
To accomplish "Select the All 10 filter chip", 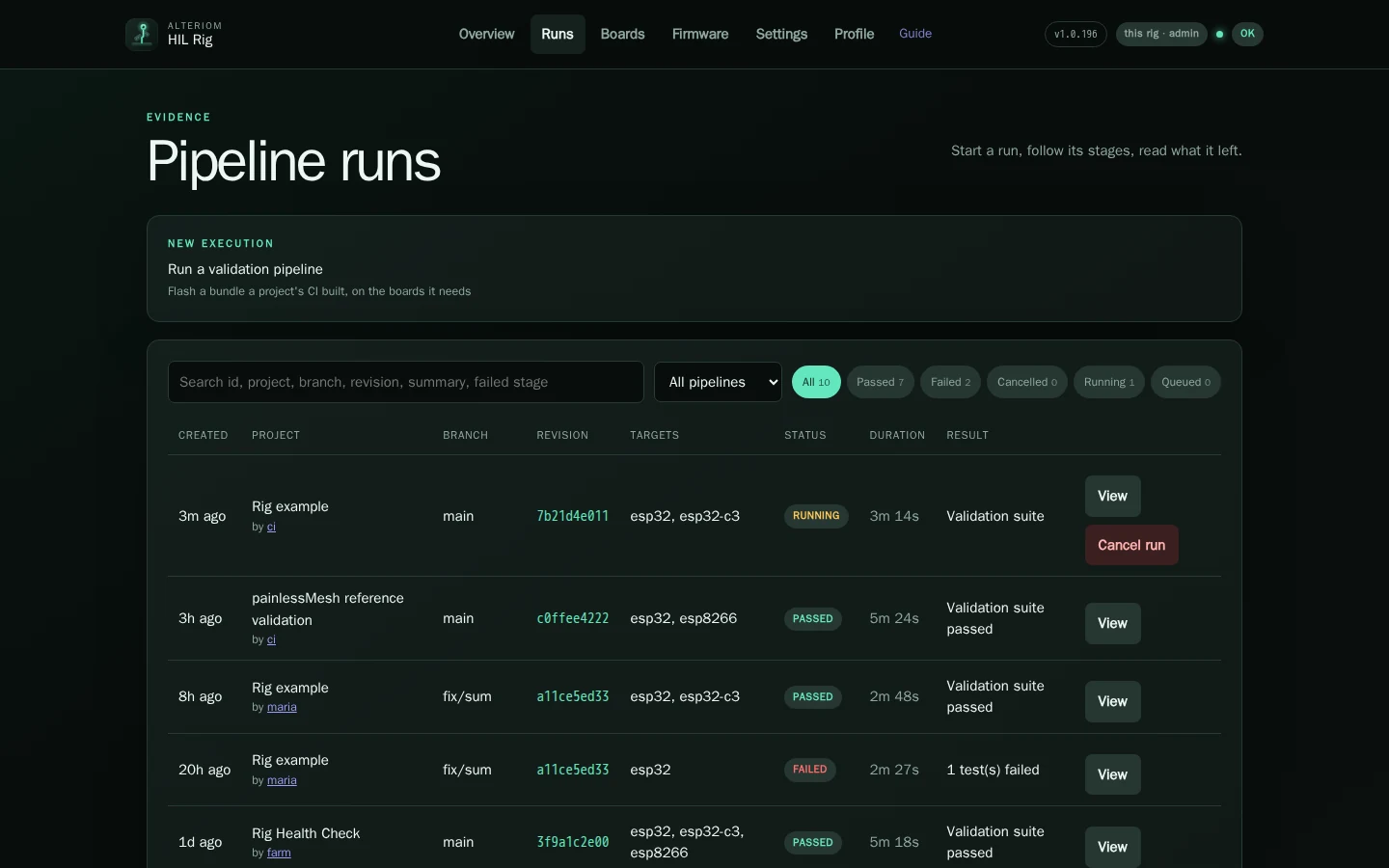I will [816, 382].
